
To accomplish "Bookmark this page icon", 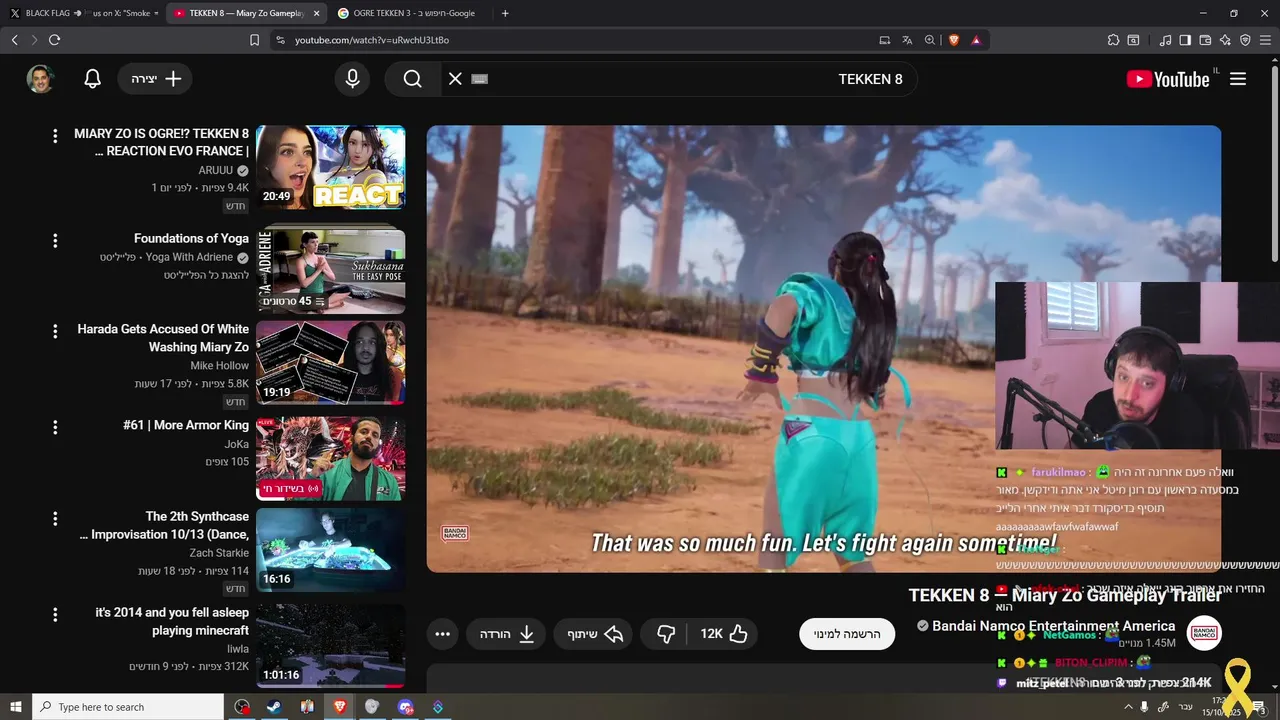I will tap(254, 40).
